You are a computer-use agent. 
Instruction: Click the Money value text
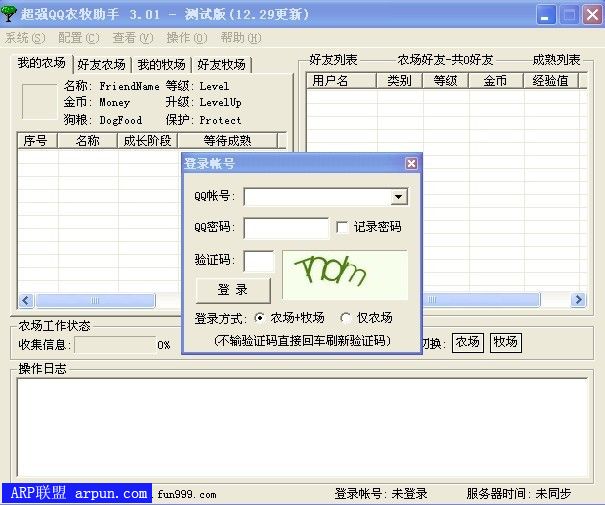(x=115, y=103)
